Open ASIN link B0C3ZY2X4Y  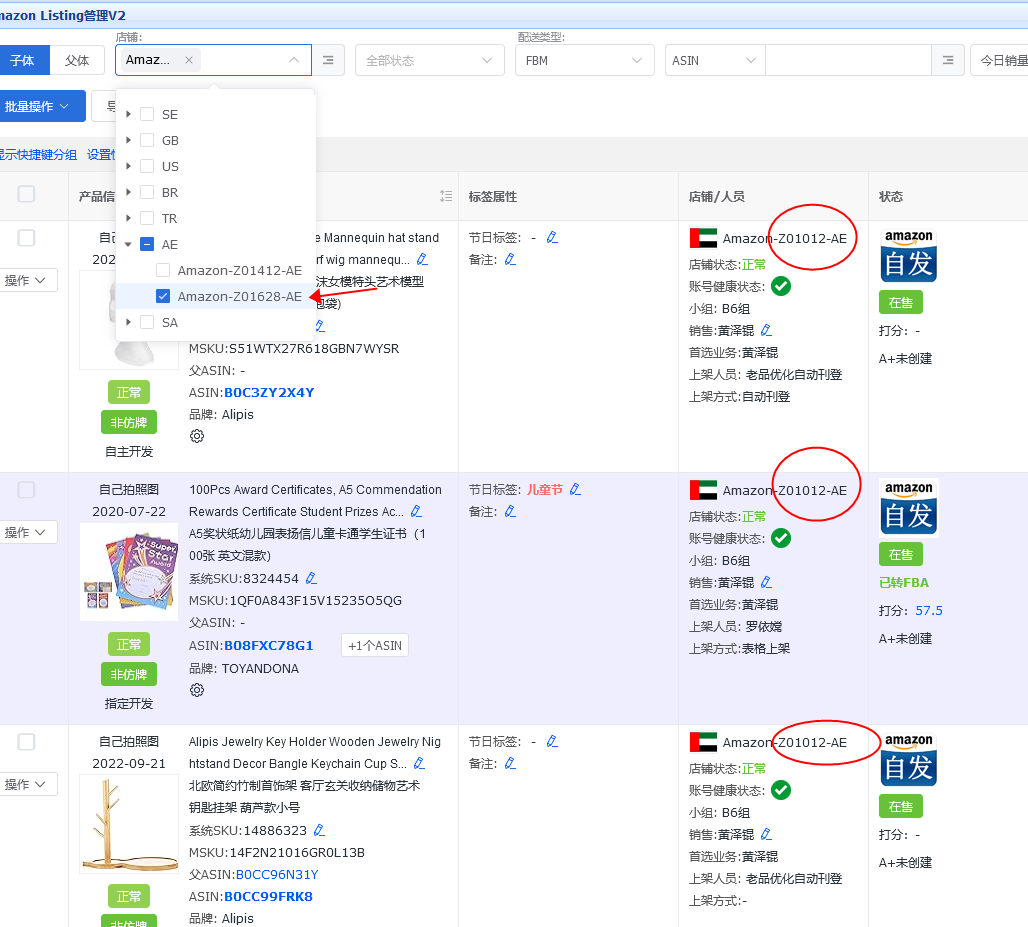pyautogui.click(x=269, y=393)
